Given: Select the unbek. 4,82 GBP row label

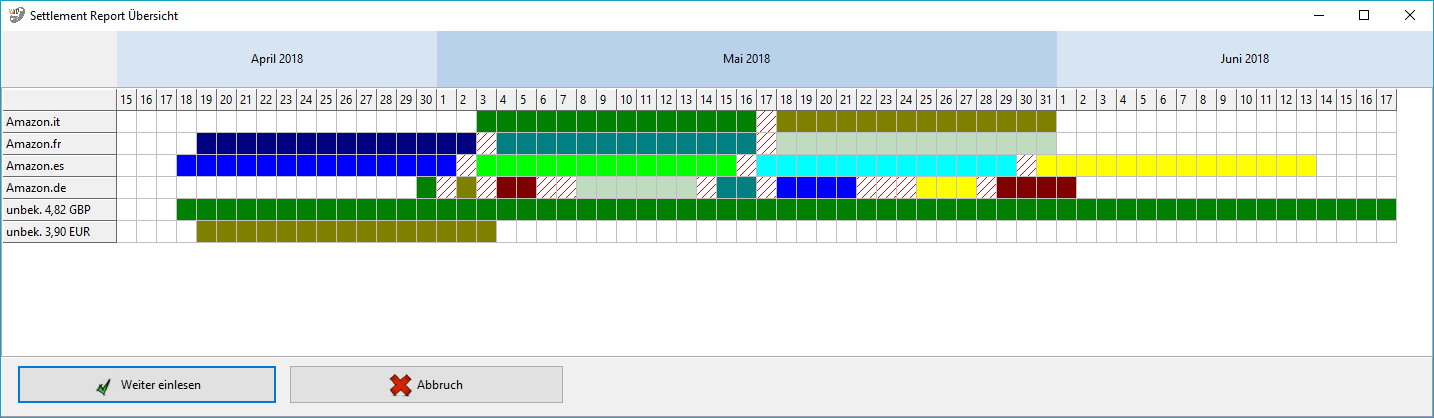Looking at the screenshot, I should point(60,209).
